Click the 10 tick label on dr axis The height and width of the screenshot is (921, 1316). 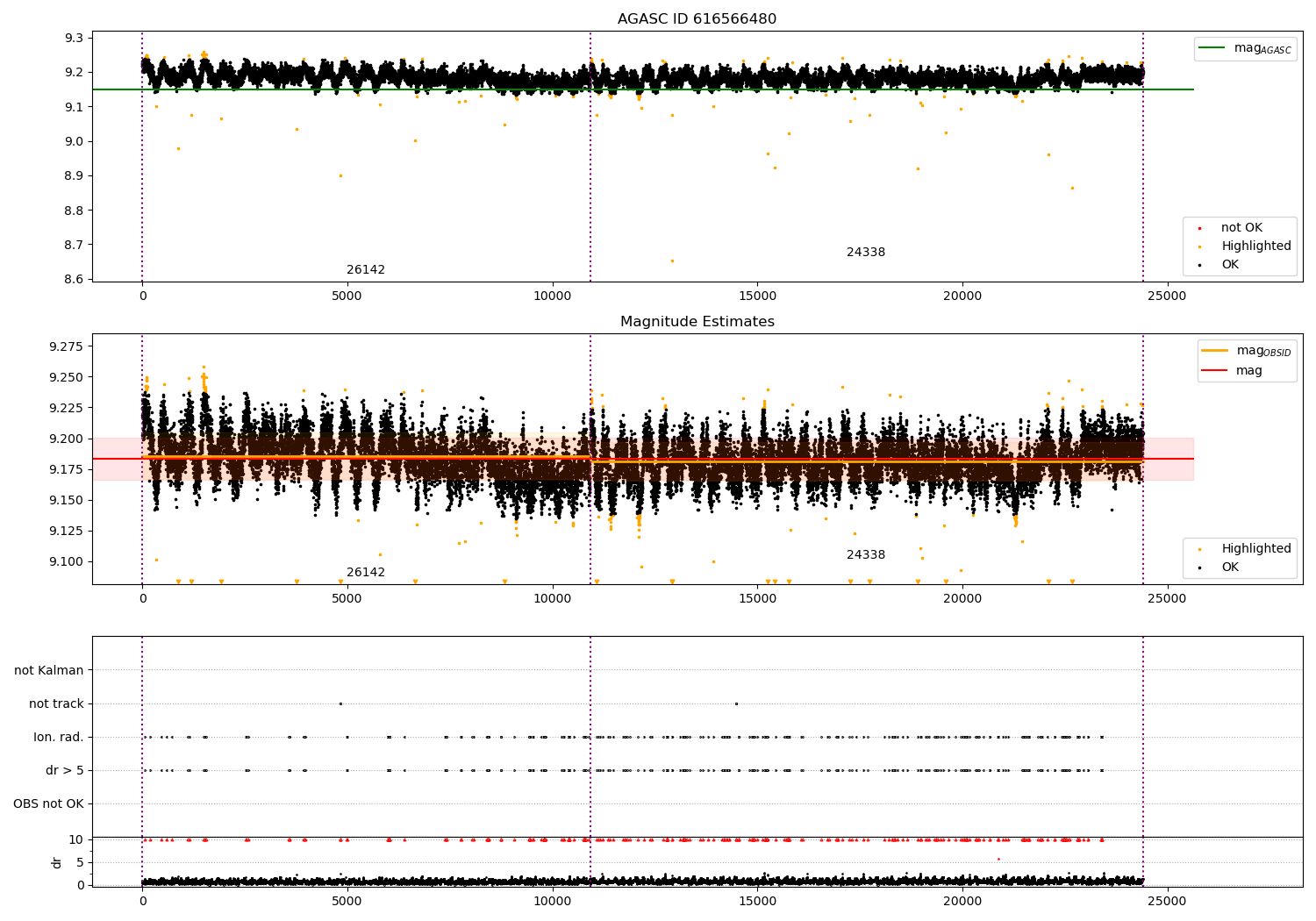pyautogui.click(x=76, y=840)
